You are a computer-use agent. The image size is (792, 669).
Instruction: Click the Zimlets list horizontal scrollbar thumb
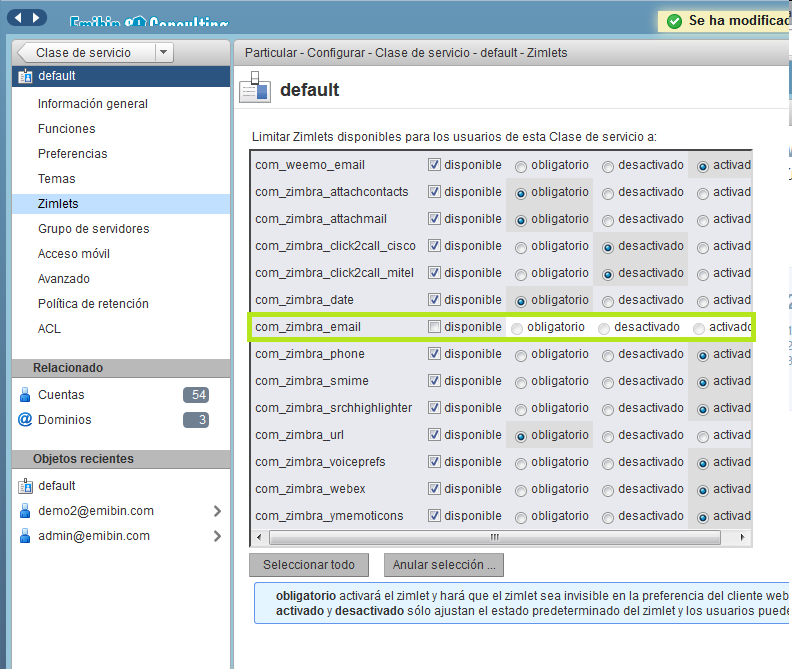(495, 537)
